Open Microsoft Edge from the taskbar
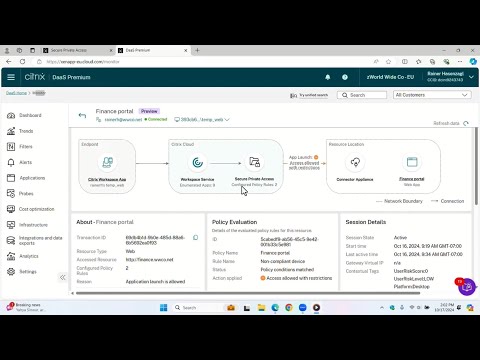480x360 pixels. 275,308
